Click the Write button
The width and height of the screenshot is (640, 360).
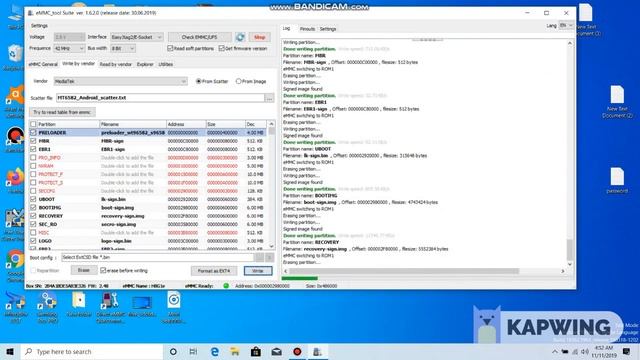pyautogui.click(x=258, y=271)
